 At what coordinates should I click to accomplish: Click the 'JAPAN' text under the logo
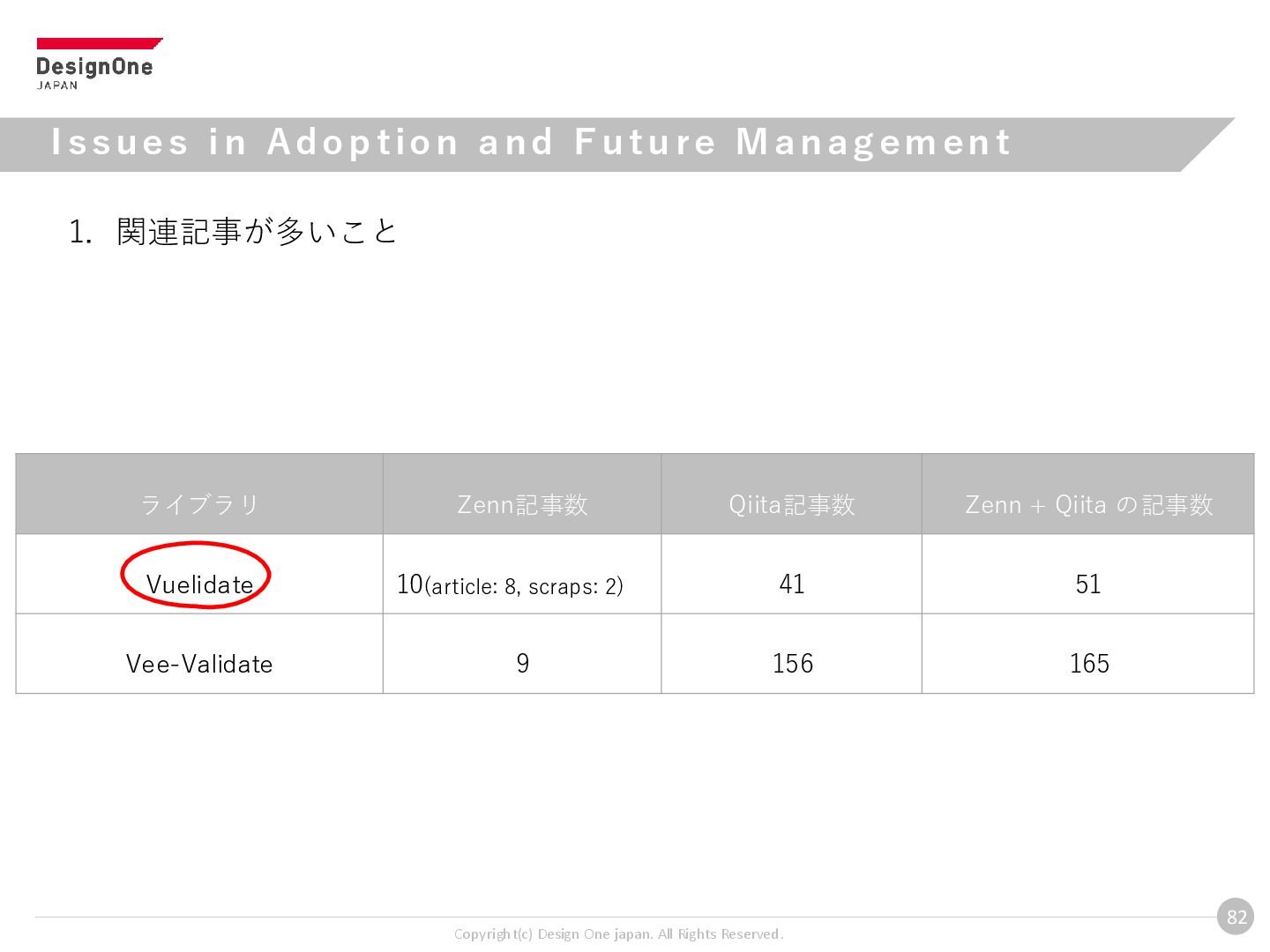tap(57, 86)
